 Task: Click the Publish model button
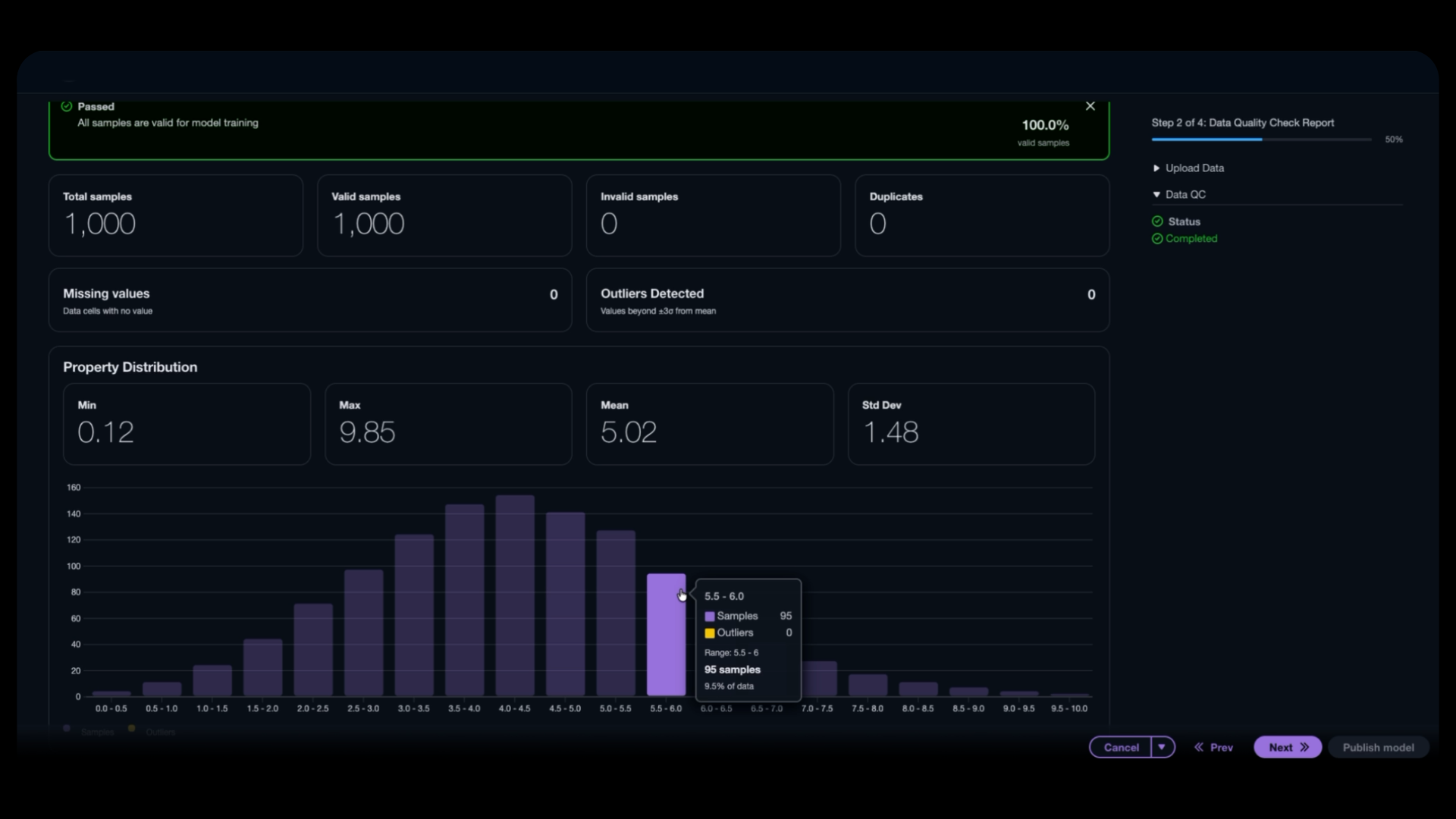tap(1378, 747)
